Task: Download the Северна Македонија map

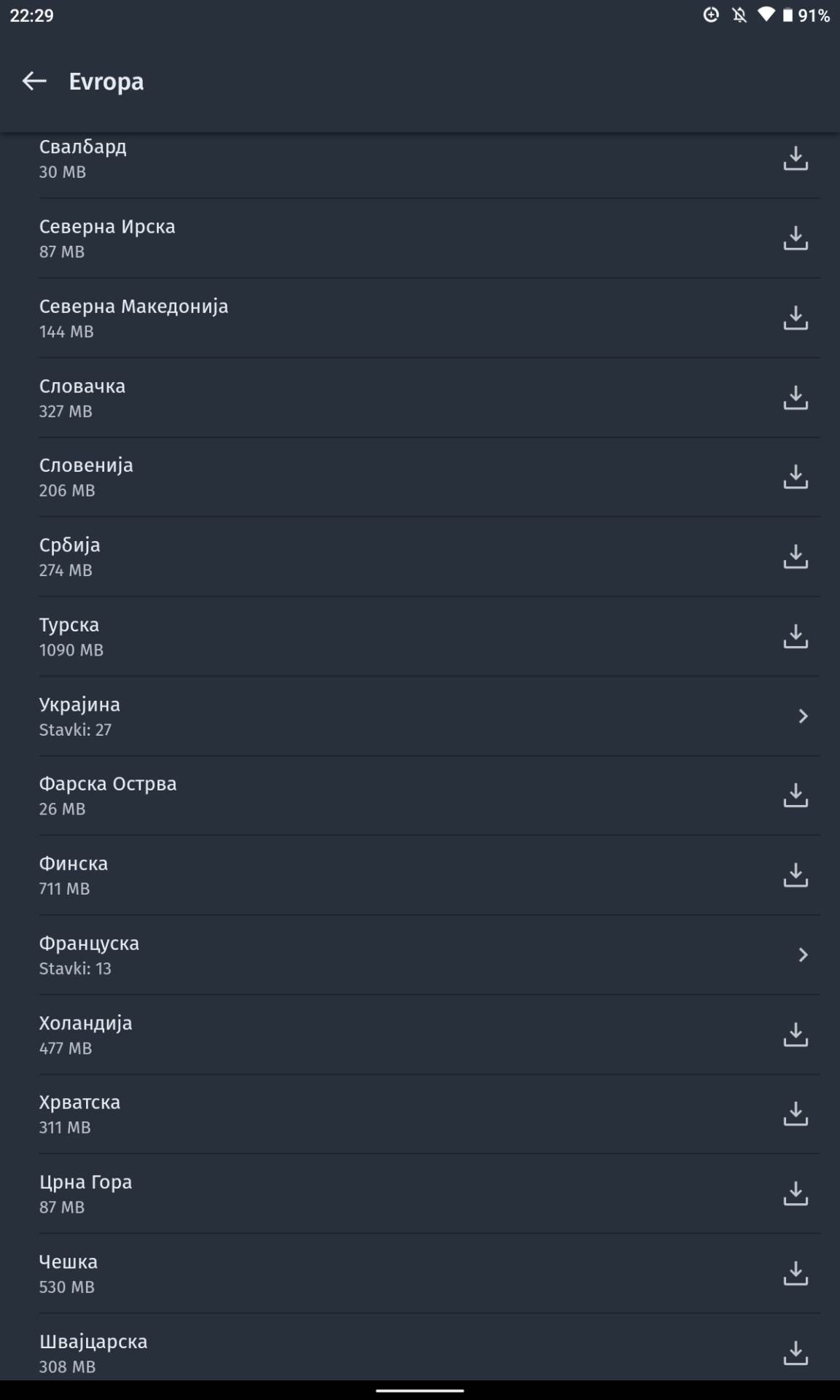Action: tap(795, 318)
